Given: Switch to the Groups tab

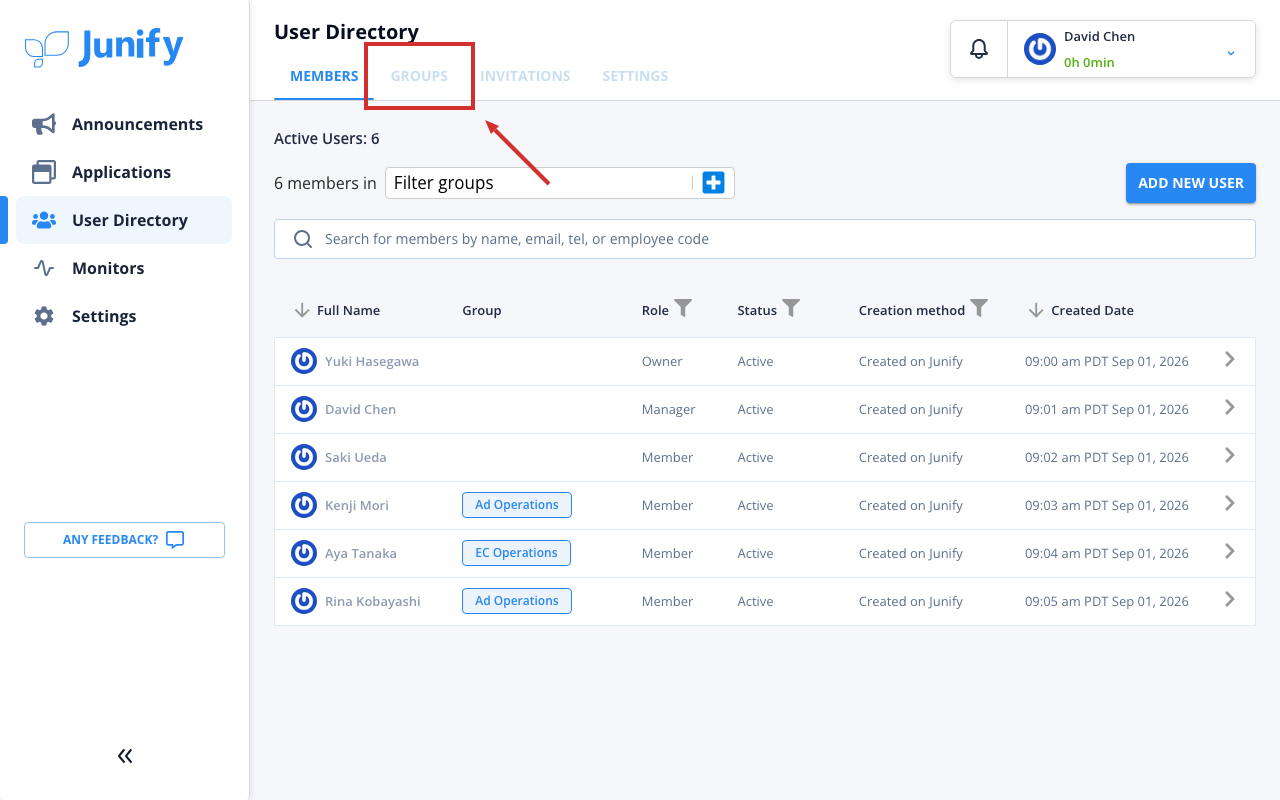Looking at the screenshot, I should (x=419, y=76).
